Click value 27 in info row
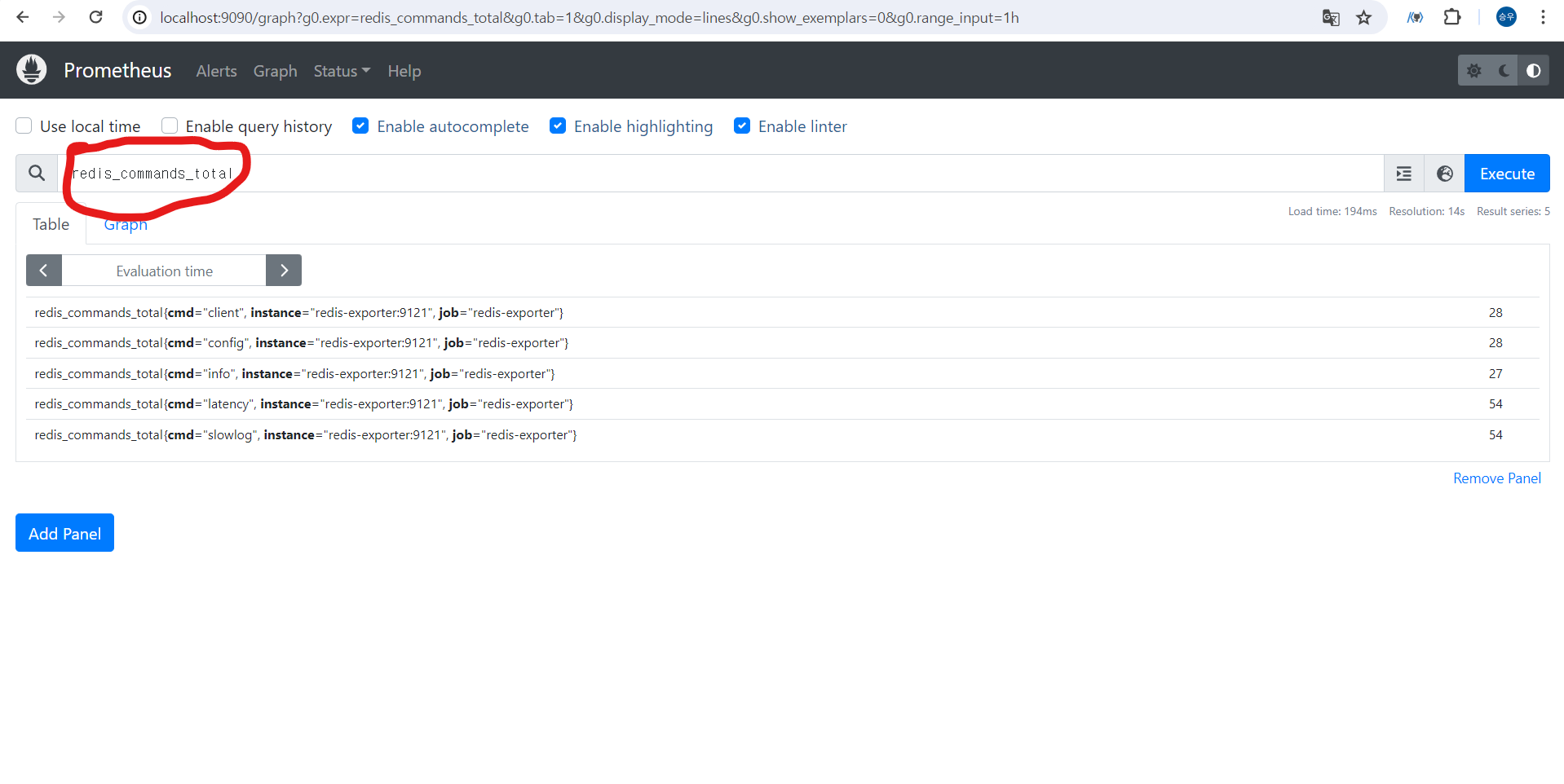The height and width of the screenshot is (784, 1564). 1496,373
